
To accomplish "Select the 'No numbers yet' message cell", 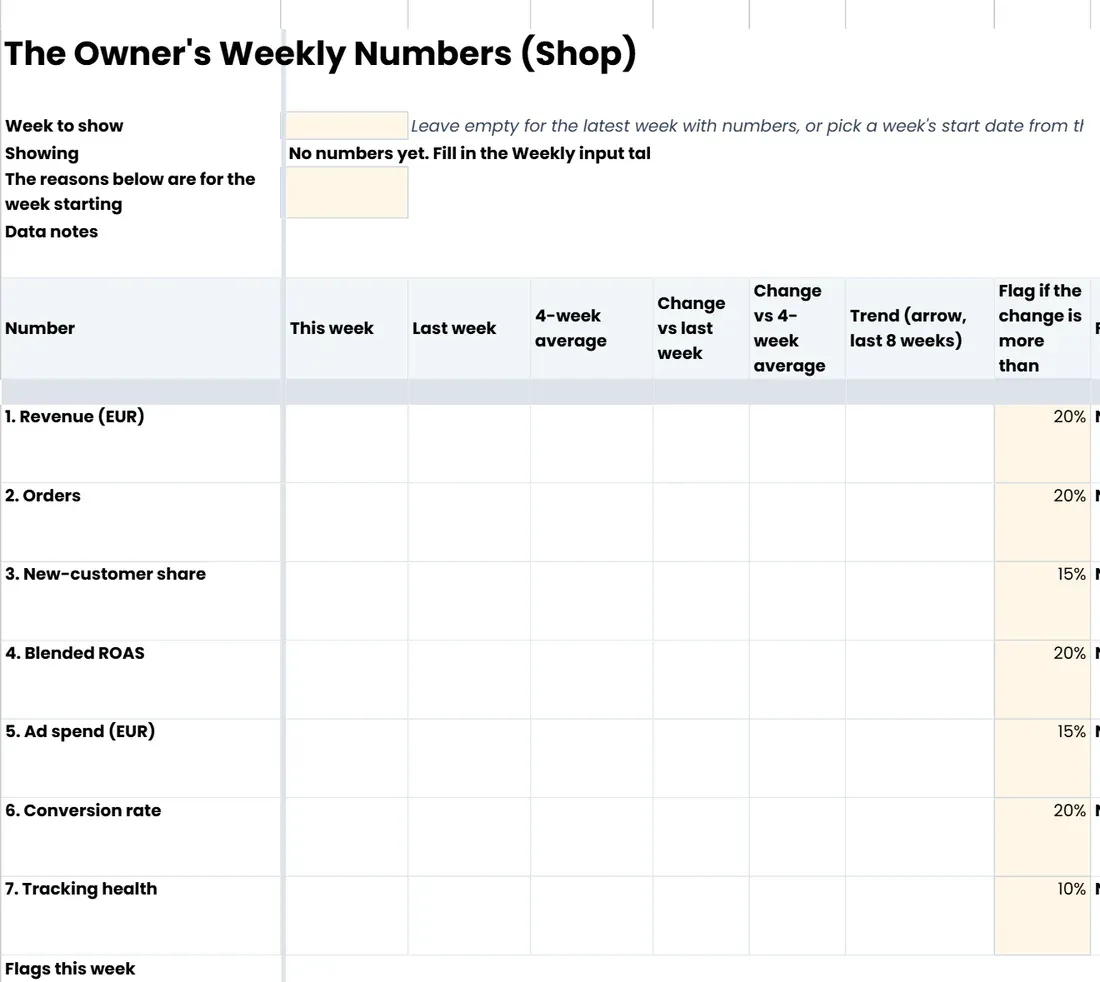I will click(x=469, y=153).
